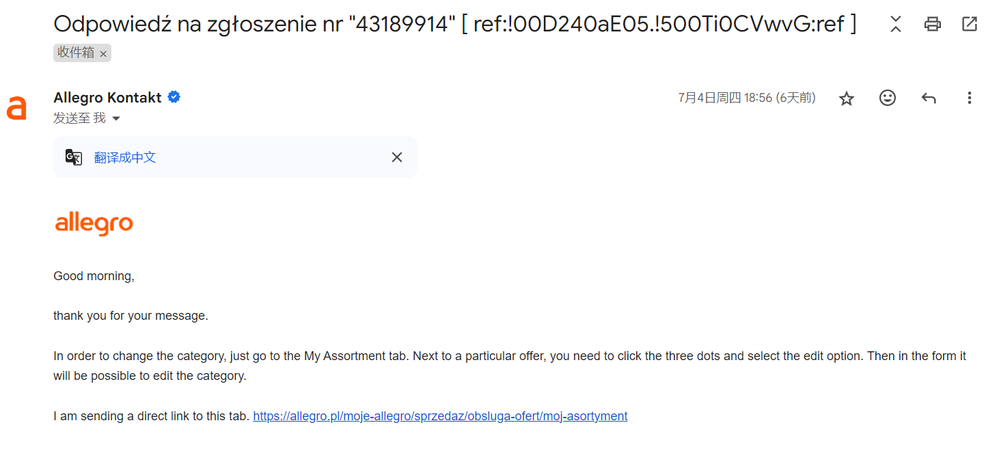999x451 pixels.
Task: Collapse all messages in the conversation
Action: [895, 25]
